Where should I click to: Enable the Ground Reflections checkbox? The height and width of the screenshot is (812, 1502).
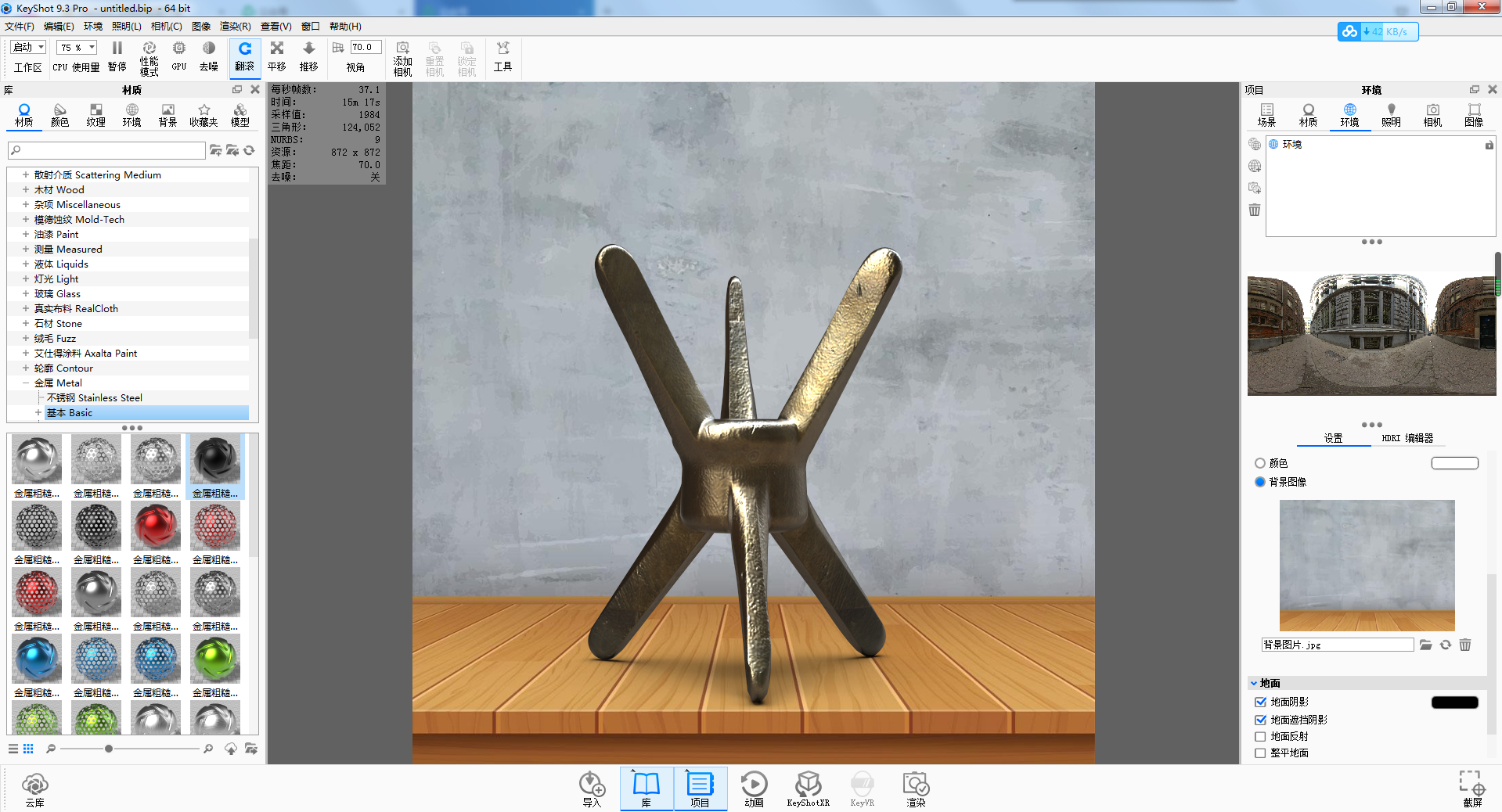coord(1260,737)
